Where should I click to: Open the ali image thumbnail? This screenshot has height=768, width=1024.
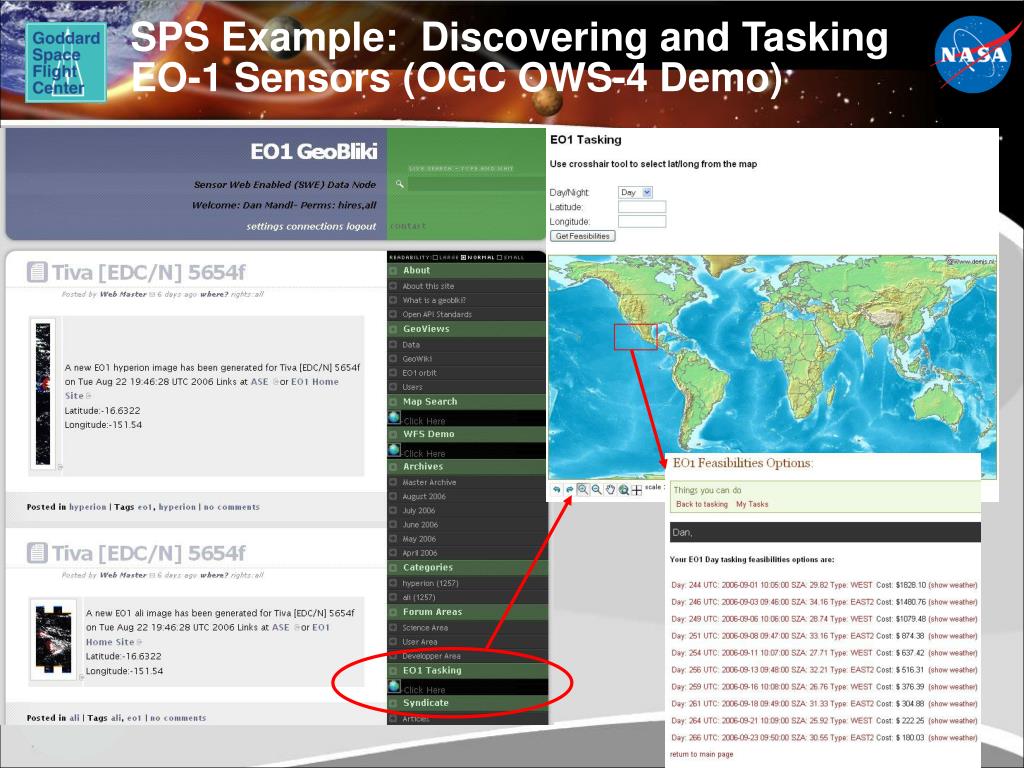54,640
